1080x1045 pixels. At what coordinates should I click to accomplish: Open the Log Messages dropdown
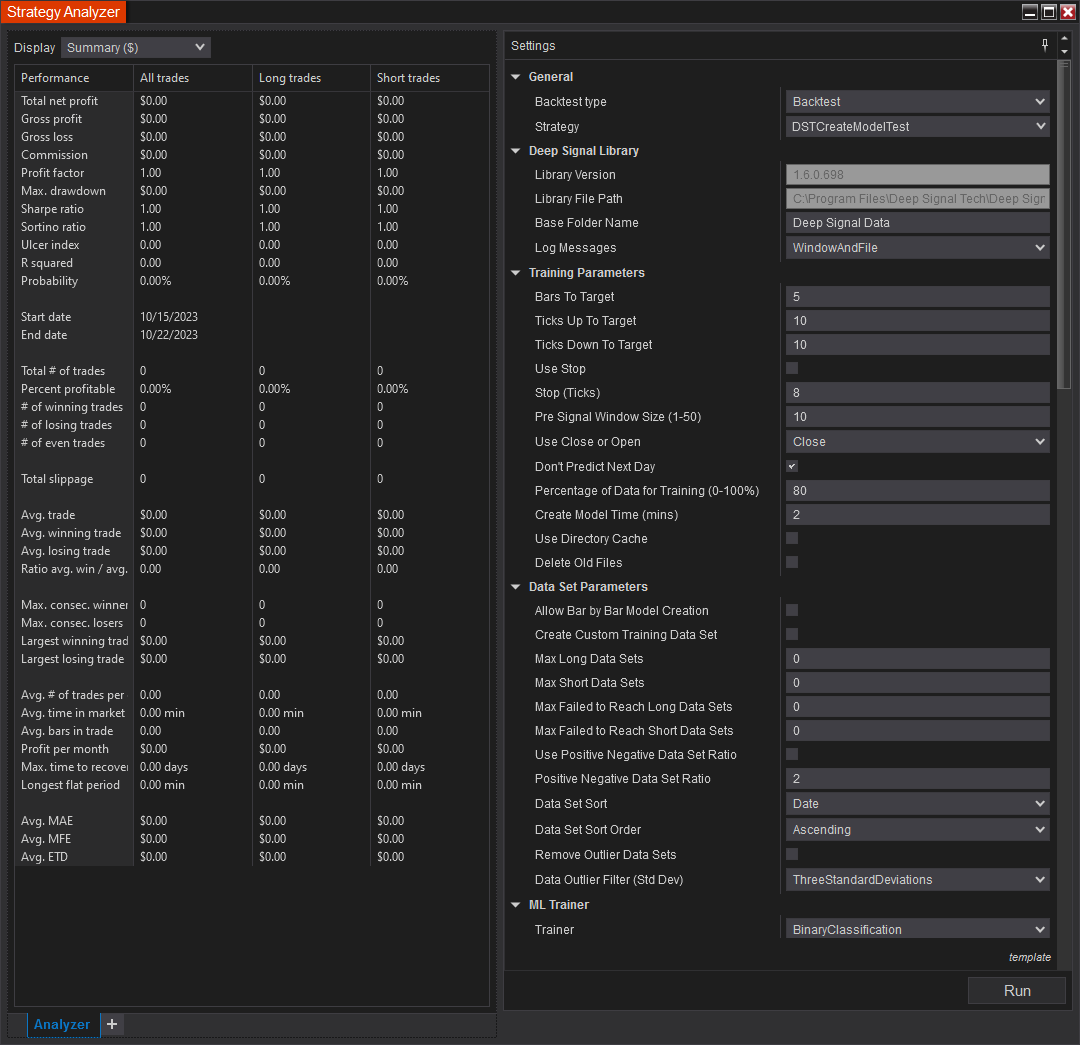point(917,248)
